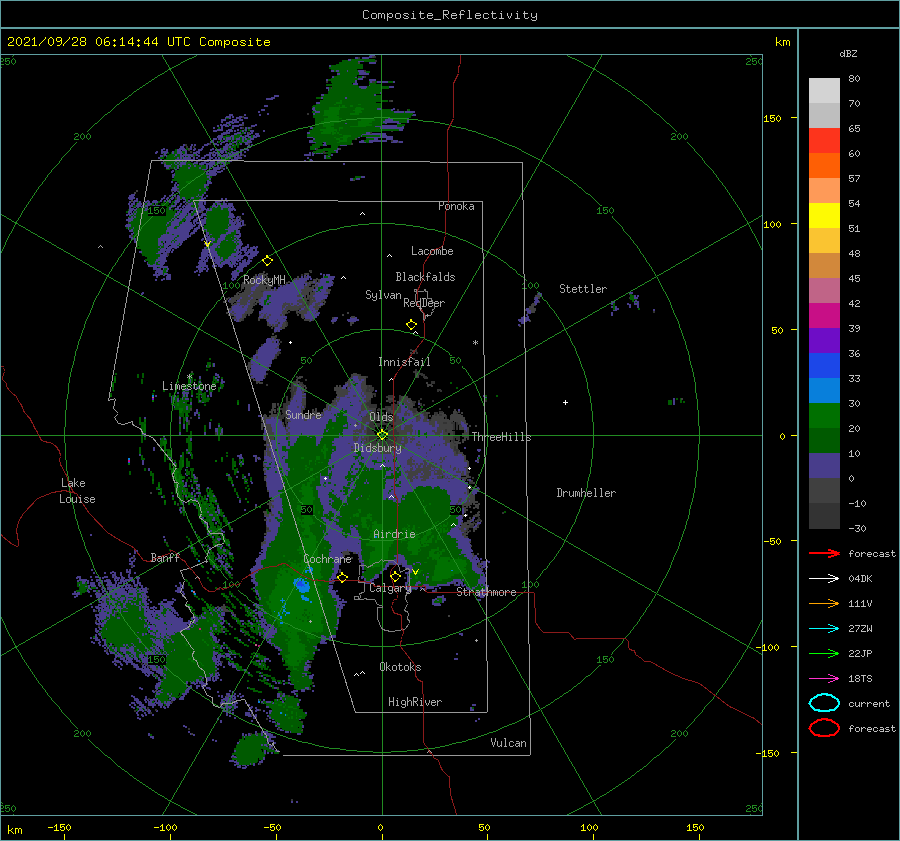Click the dBZ legend heading
Image resolution: width=900 pixels, height=841 pixels.
[x=848, y=54]
